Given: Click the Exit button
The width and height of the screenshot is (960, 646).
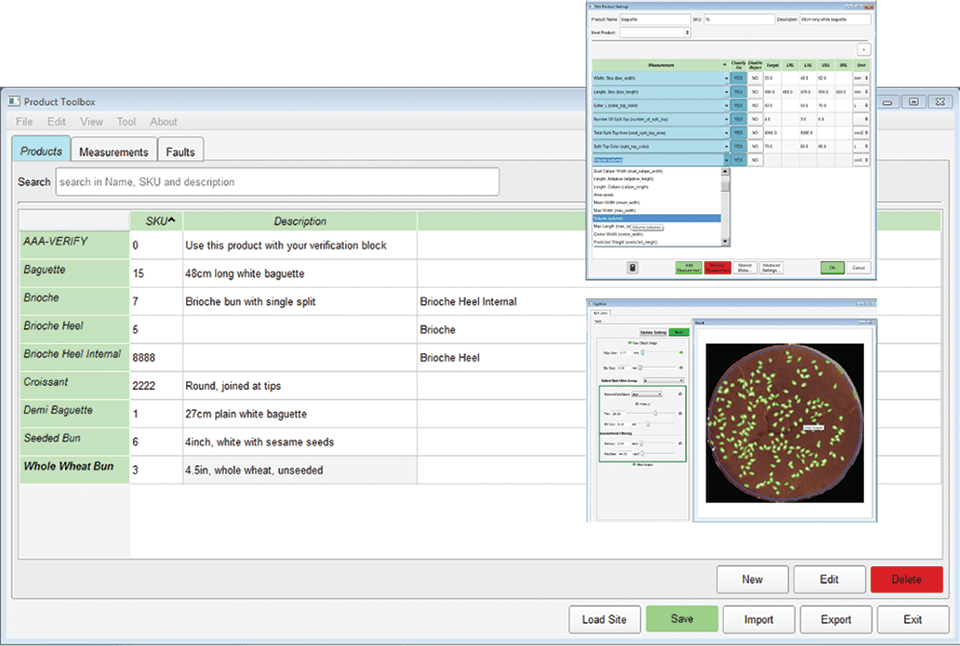Looking at the screenshot, I should pyautogui.click(x=913, y=619).
